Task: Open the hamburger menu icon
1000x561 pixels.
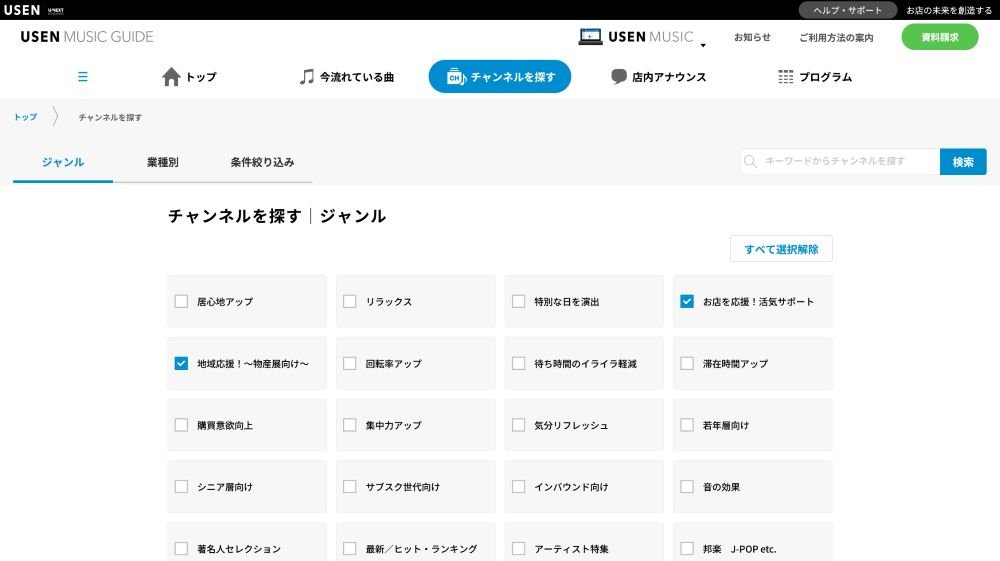Action: [83, 77]
